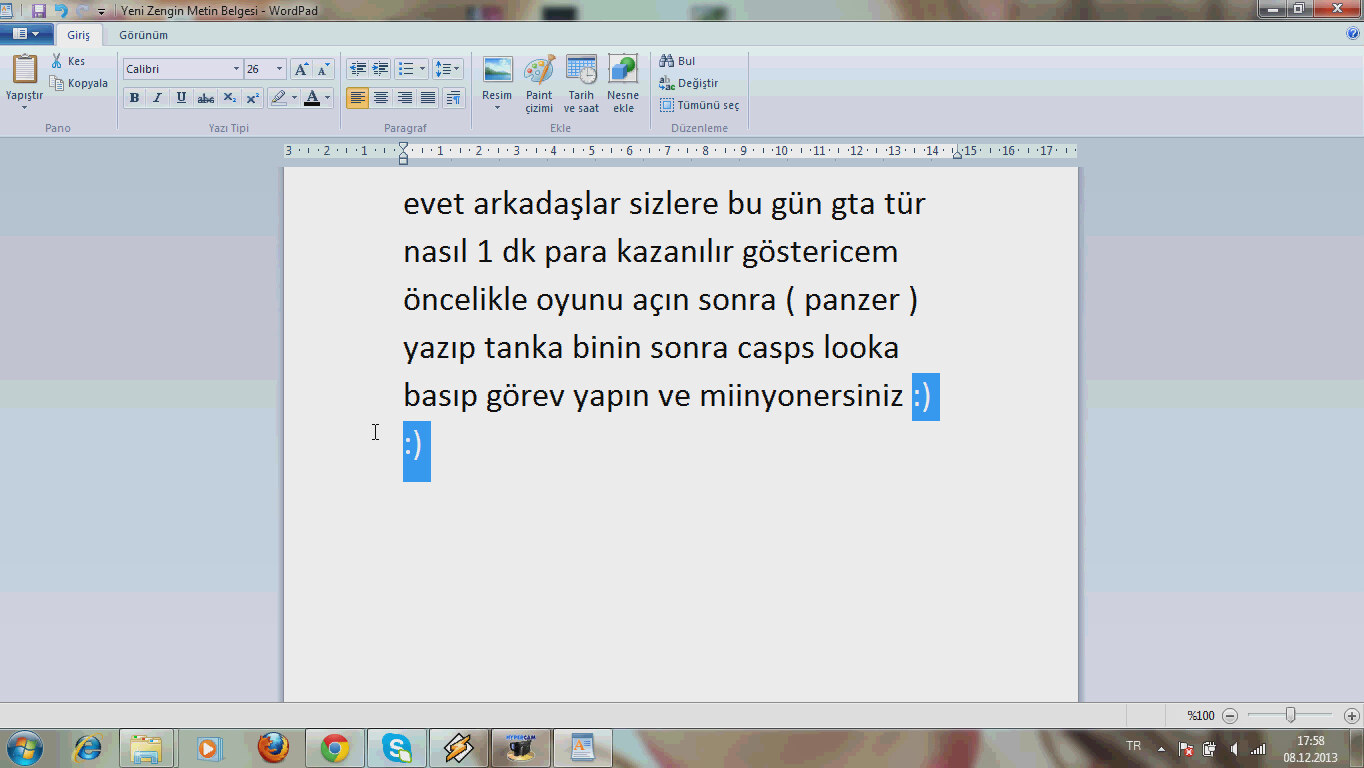Open the paragraph settings icon
The image size is (1364, 768).
453,98
